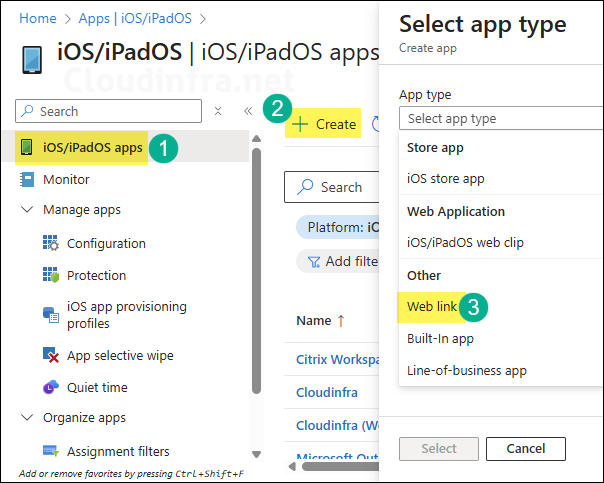Screen dimensions: 604x483
Task: Choose iOS store app option
Action: pyautogui.click(x=501, y=179)
